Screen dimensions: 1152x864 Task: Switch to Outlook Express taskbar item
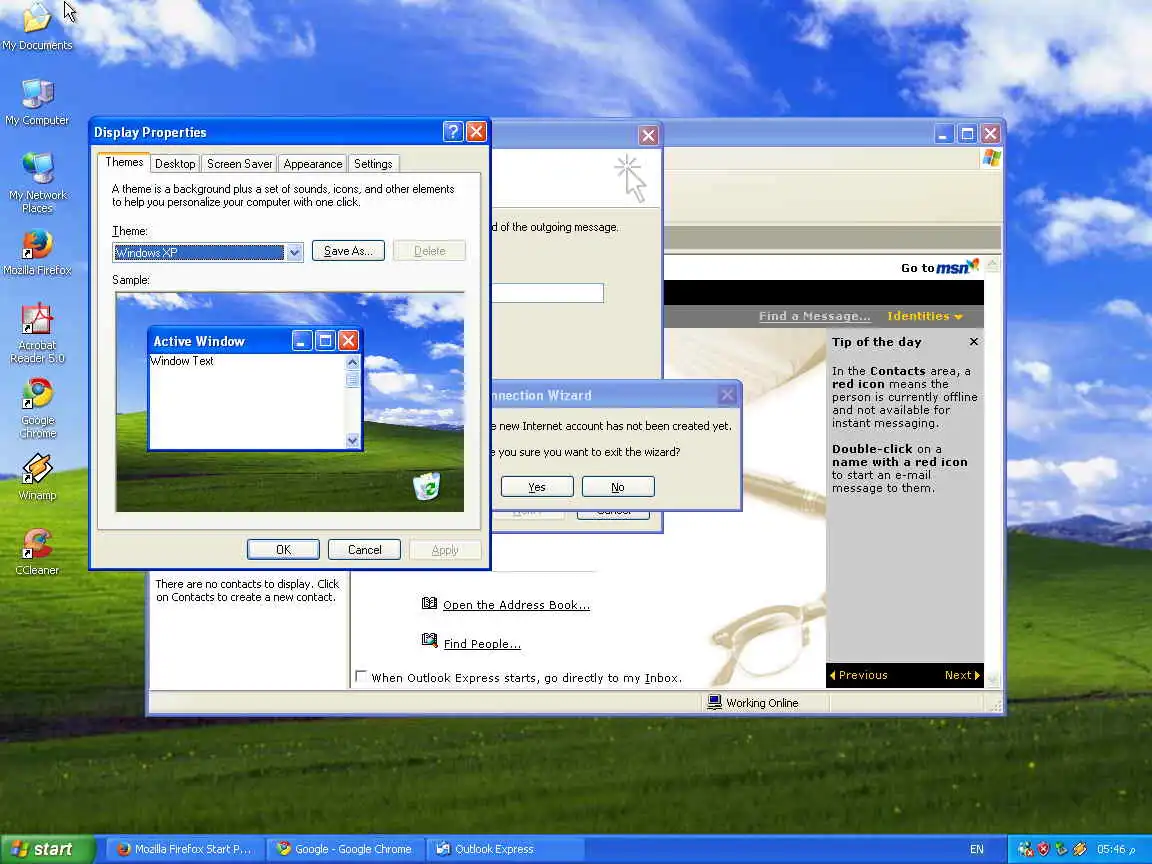coord(504,849)
